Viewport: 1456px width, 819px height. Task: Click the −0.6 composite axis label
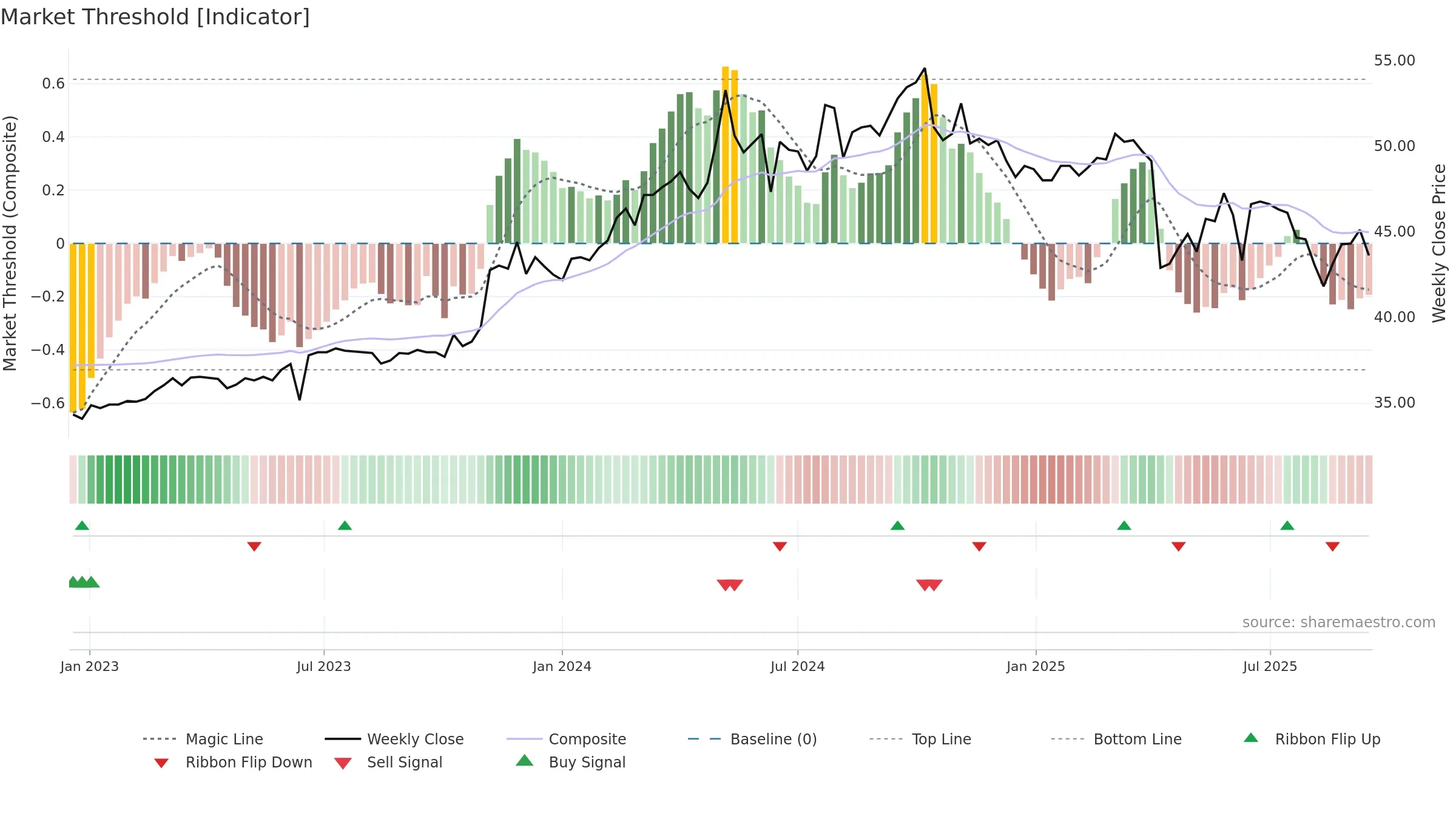[x=48, y=403]
